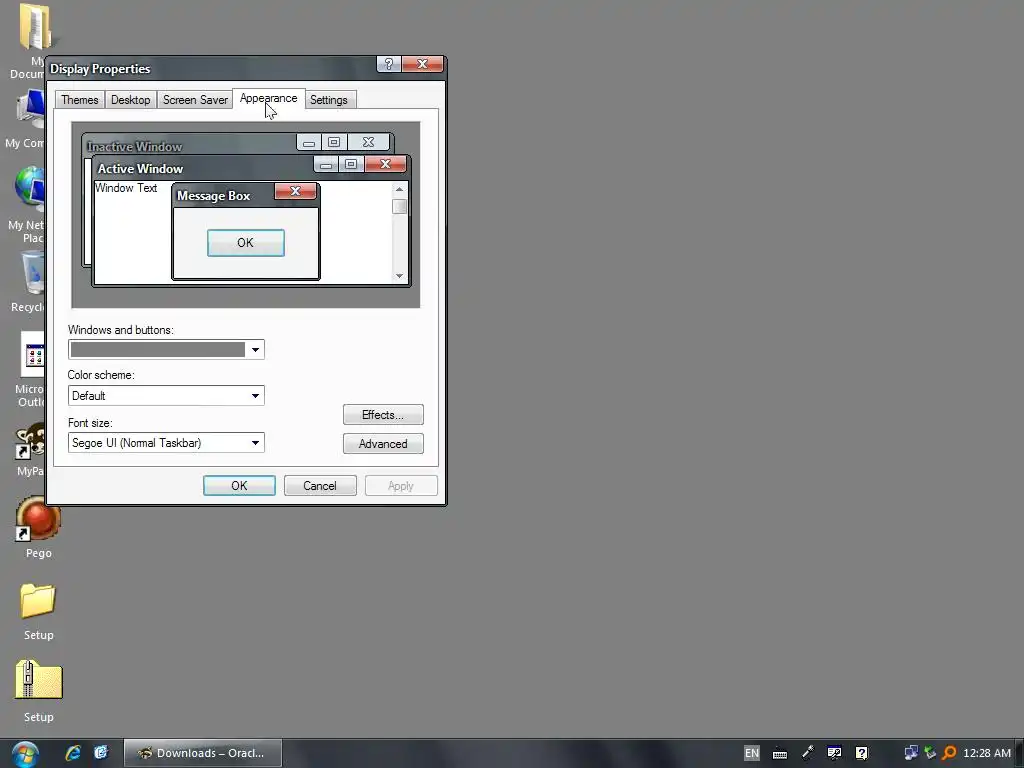The height and width of the screenshot is (768, 1024).
Task: Click preview Active Window close button
Action: 385,164
